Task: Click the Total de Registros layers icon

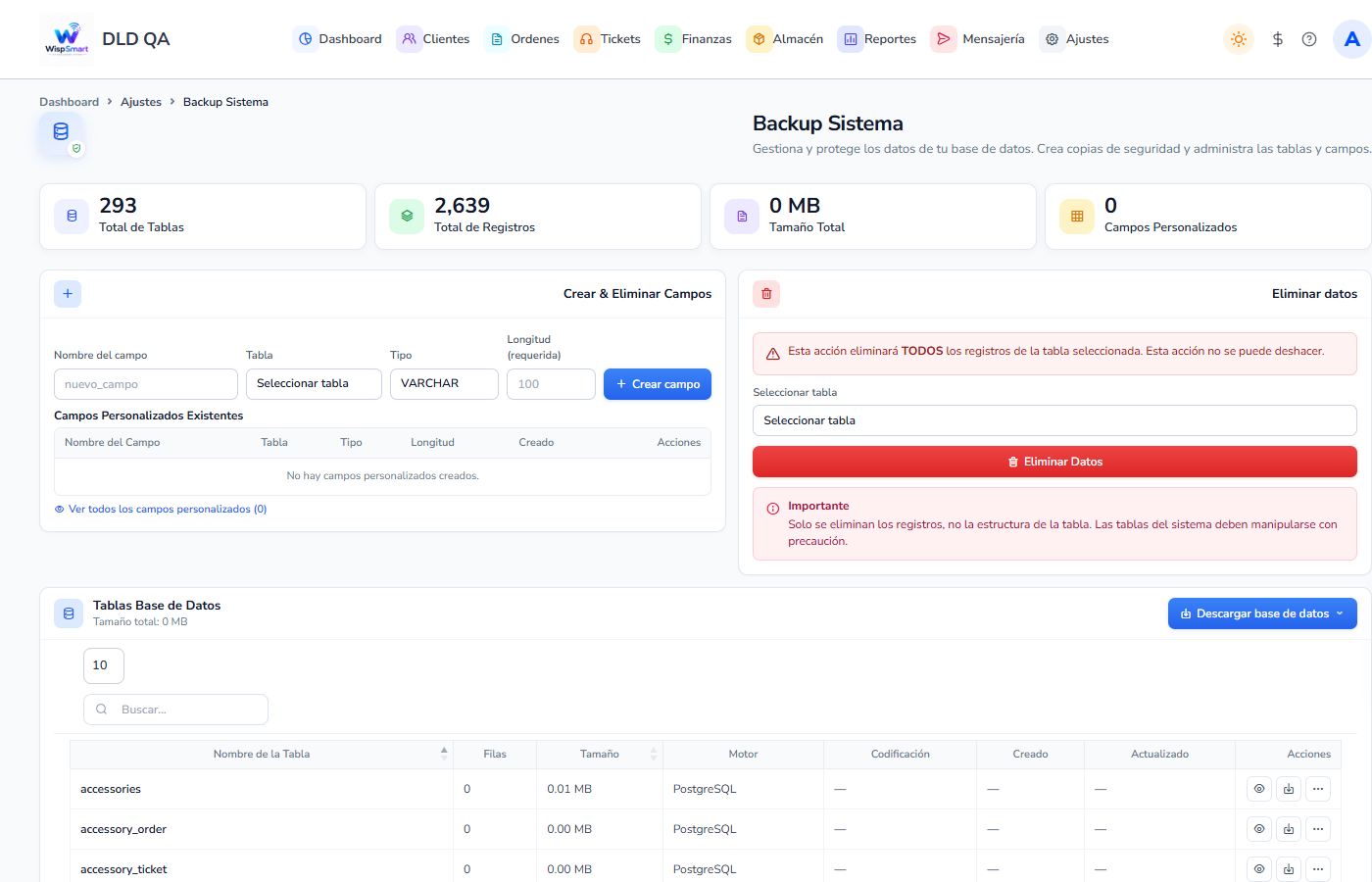Action: [407, 217]
